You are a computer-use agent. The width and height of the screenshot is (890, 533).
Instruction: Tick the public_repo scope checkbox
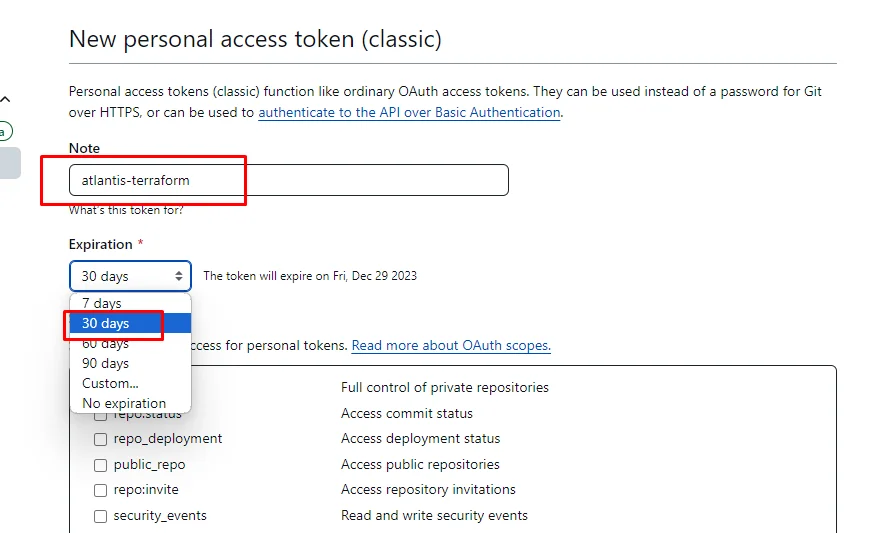pos(100,465)
